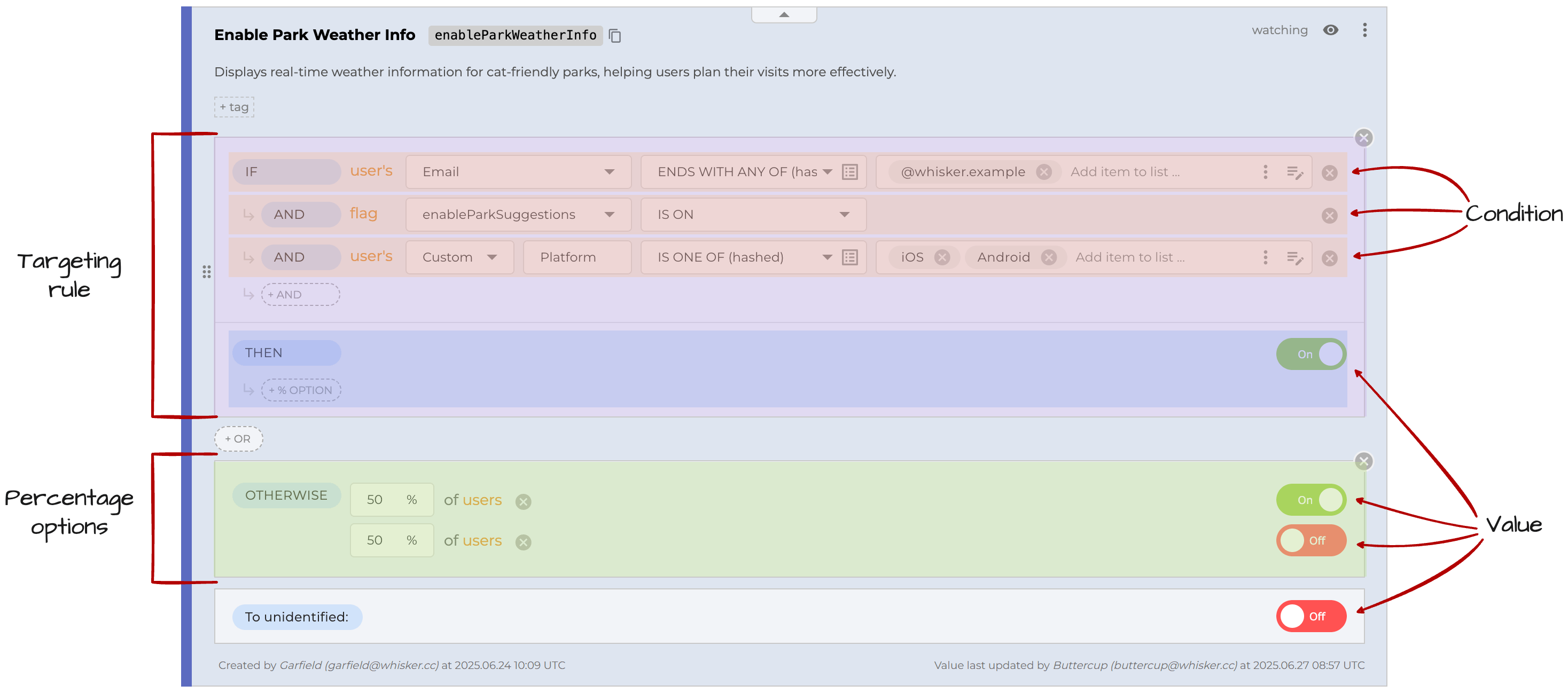Remove the @whisker.example list item
Image resolution: width=1568 pixels, height=693 pixels.
pyautogui.click(x=1043, y=171)
